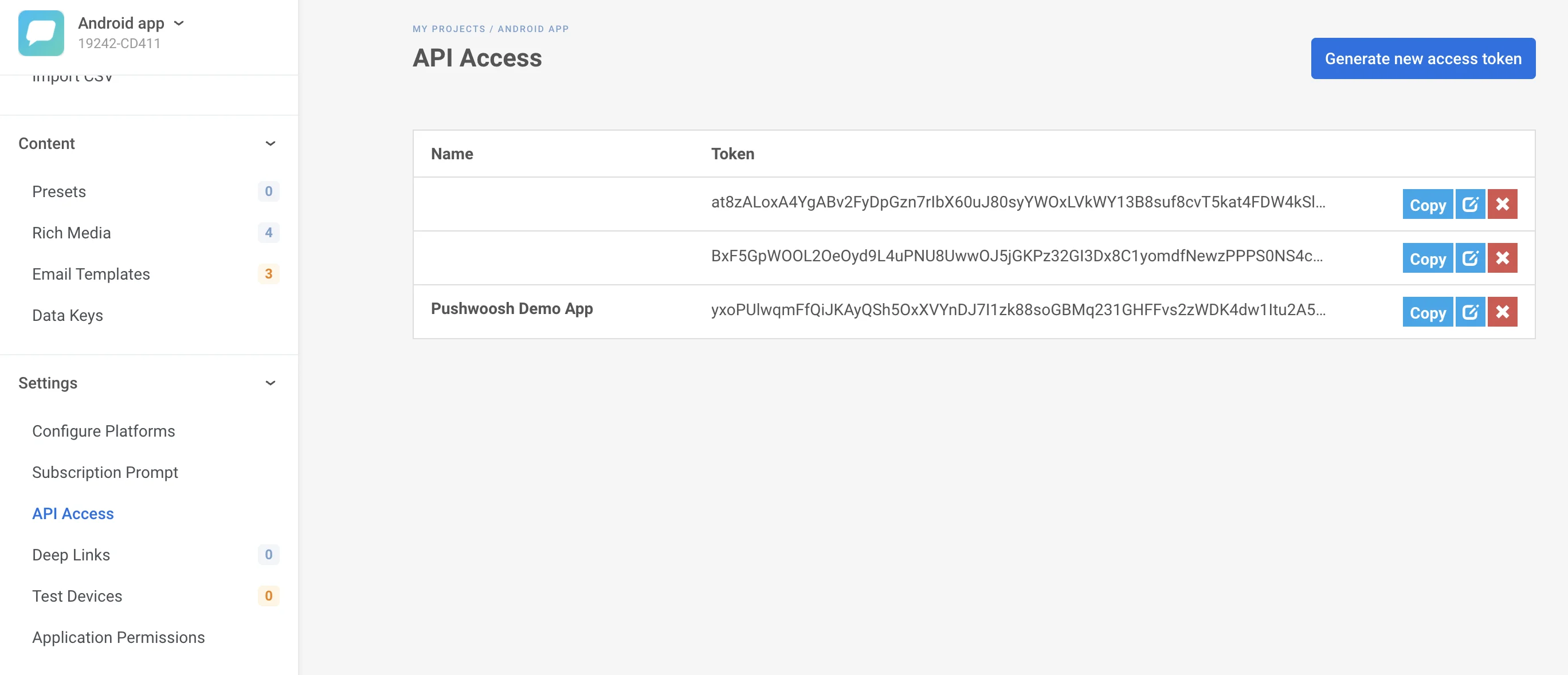This screenshot has width=1568, height=675.
Task: Open the Android app project dropdown
Action: [179, 23]
